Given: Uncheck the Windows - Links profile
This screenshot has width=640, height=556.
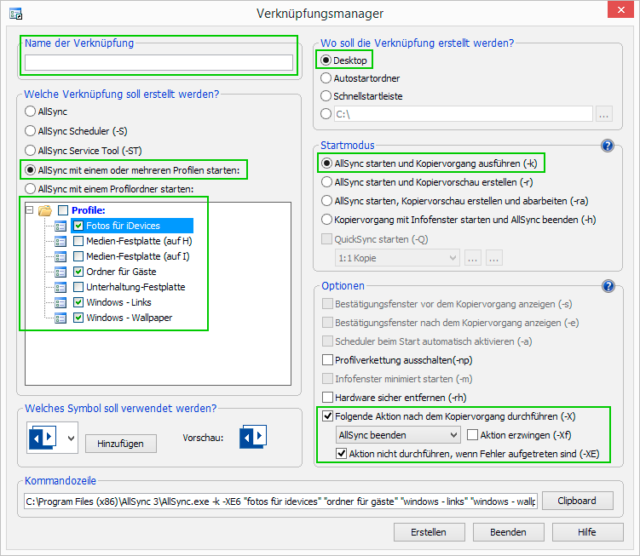Looking at the screenshot, I should click(x=78, y=302).
